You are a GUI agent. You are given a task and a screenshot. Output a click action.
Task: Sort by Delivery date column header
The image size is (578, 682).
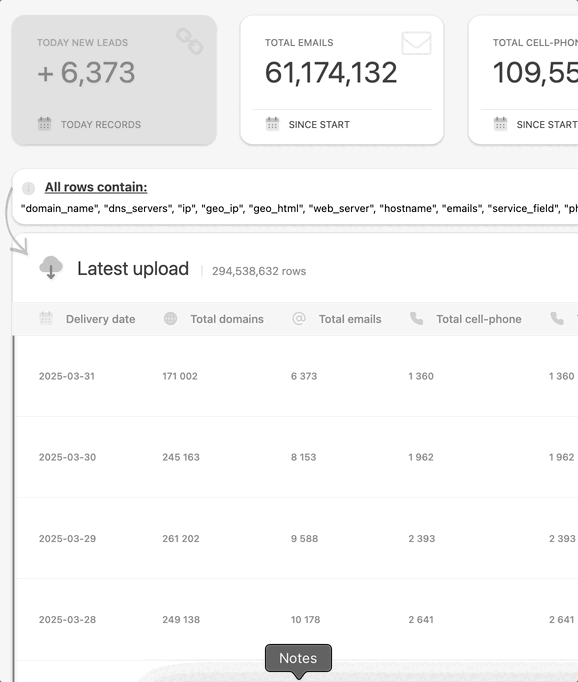coord(100,319)
